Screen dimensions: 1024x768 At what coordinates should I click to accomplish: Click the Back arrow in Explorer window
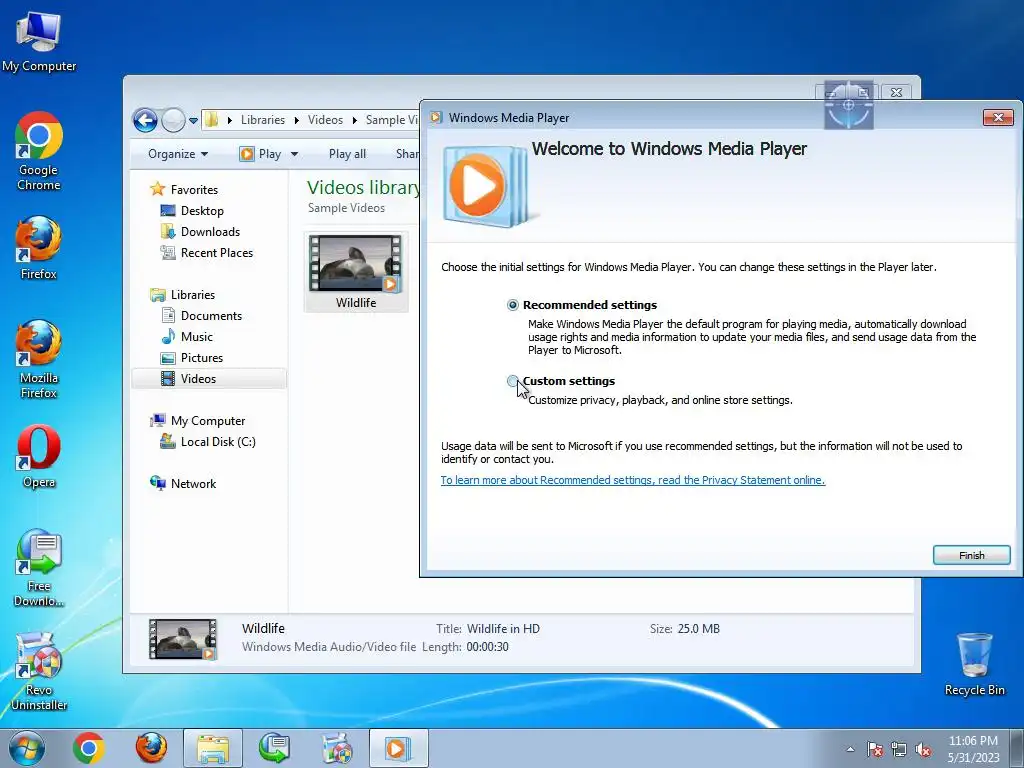[x=145, y=120]
